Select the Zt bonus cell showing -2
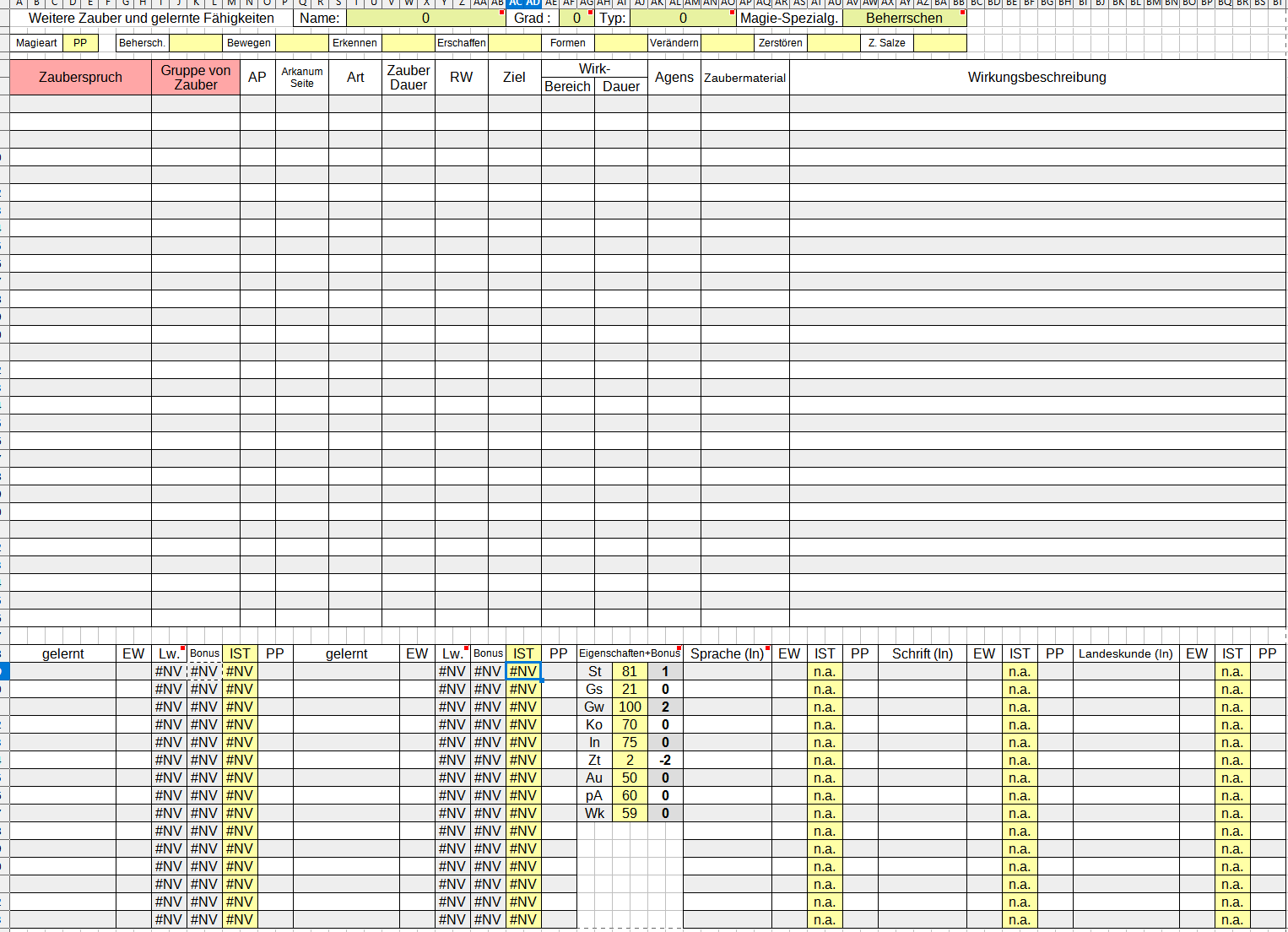 tap(665, 761)
